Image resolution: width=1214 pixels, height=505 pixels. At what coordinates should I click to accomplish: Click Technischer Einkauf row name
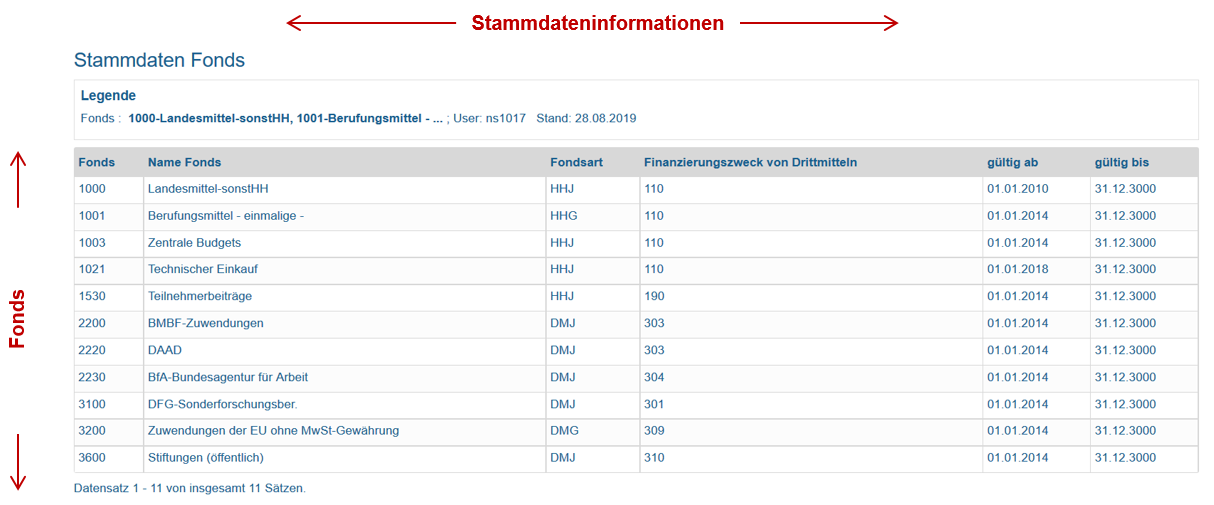coord(203,270)
